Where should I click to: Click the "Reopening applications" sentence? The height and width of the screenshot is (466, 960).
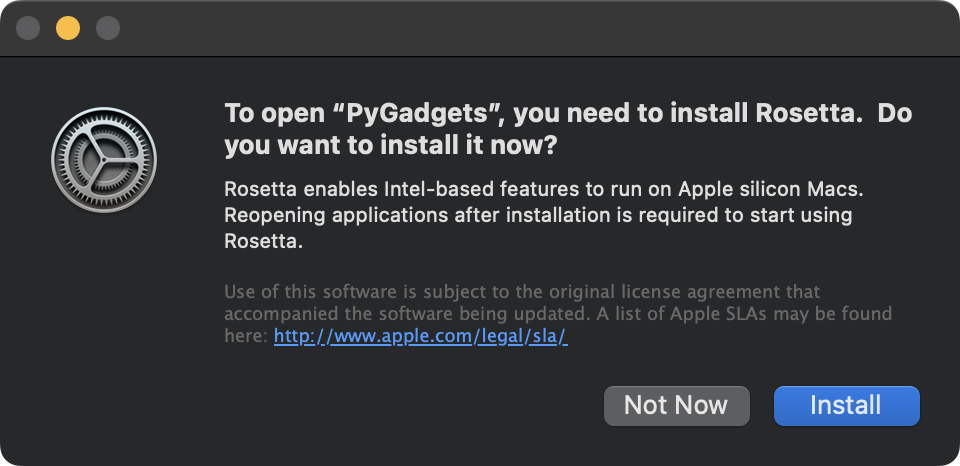538,216
